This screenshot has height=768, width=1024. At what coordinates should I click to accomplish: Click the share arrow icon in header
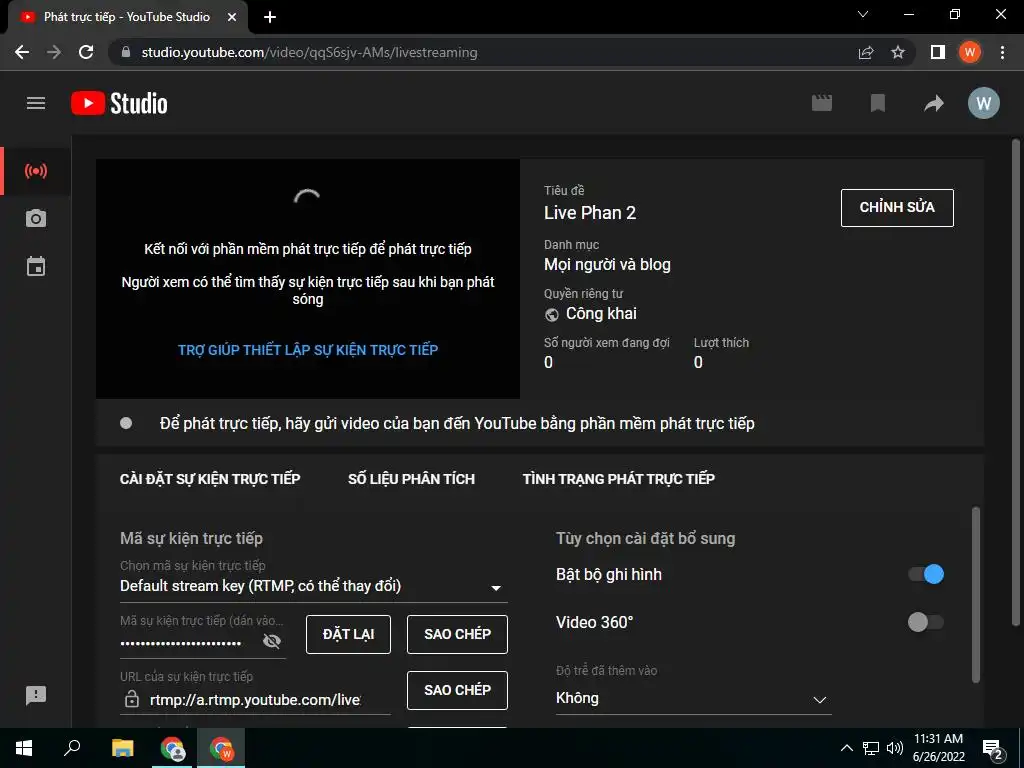[934, 103]
